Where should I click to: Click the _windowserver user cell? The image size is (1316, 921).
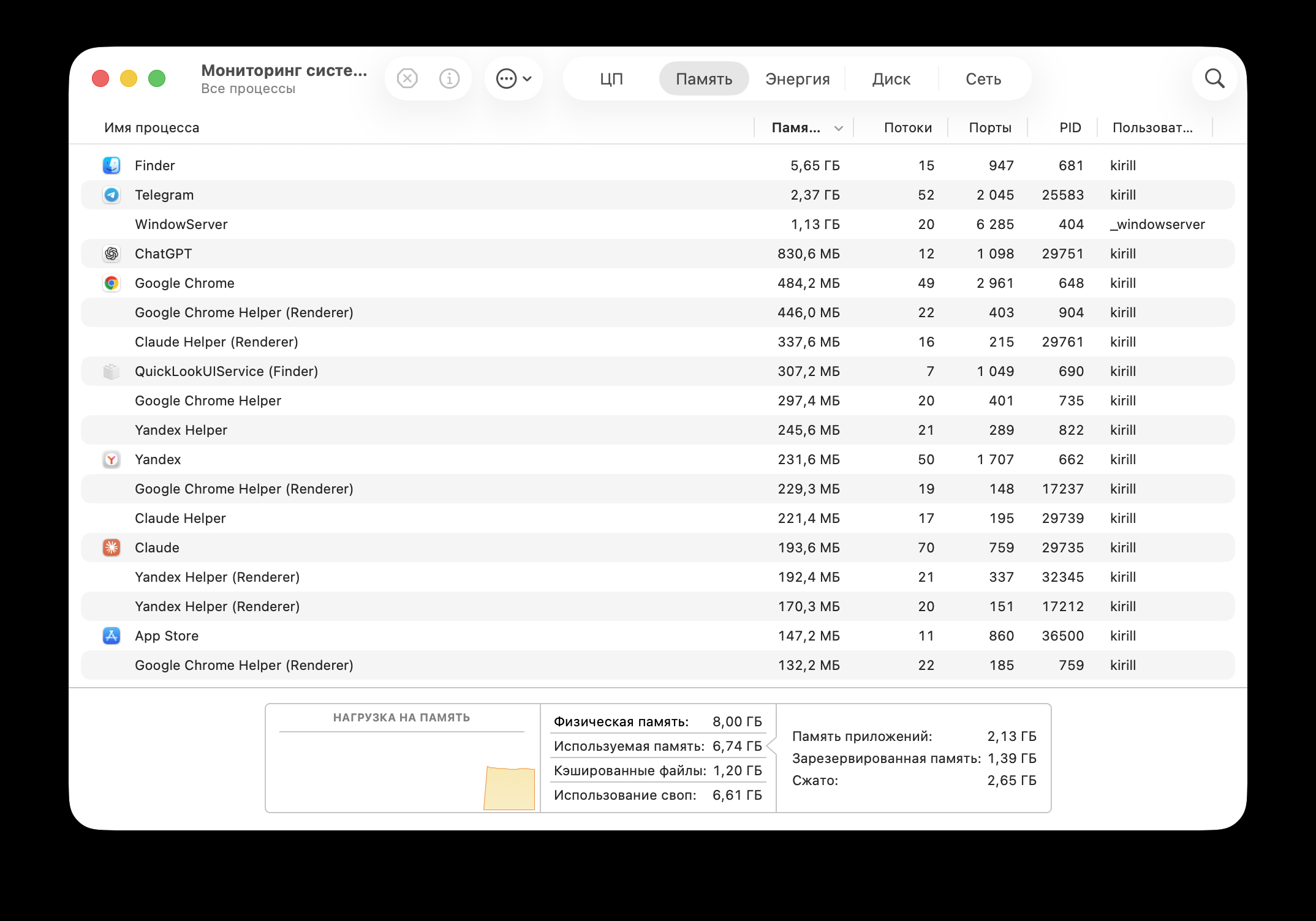(1157, 224)
